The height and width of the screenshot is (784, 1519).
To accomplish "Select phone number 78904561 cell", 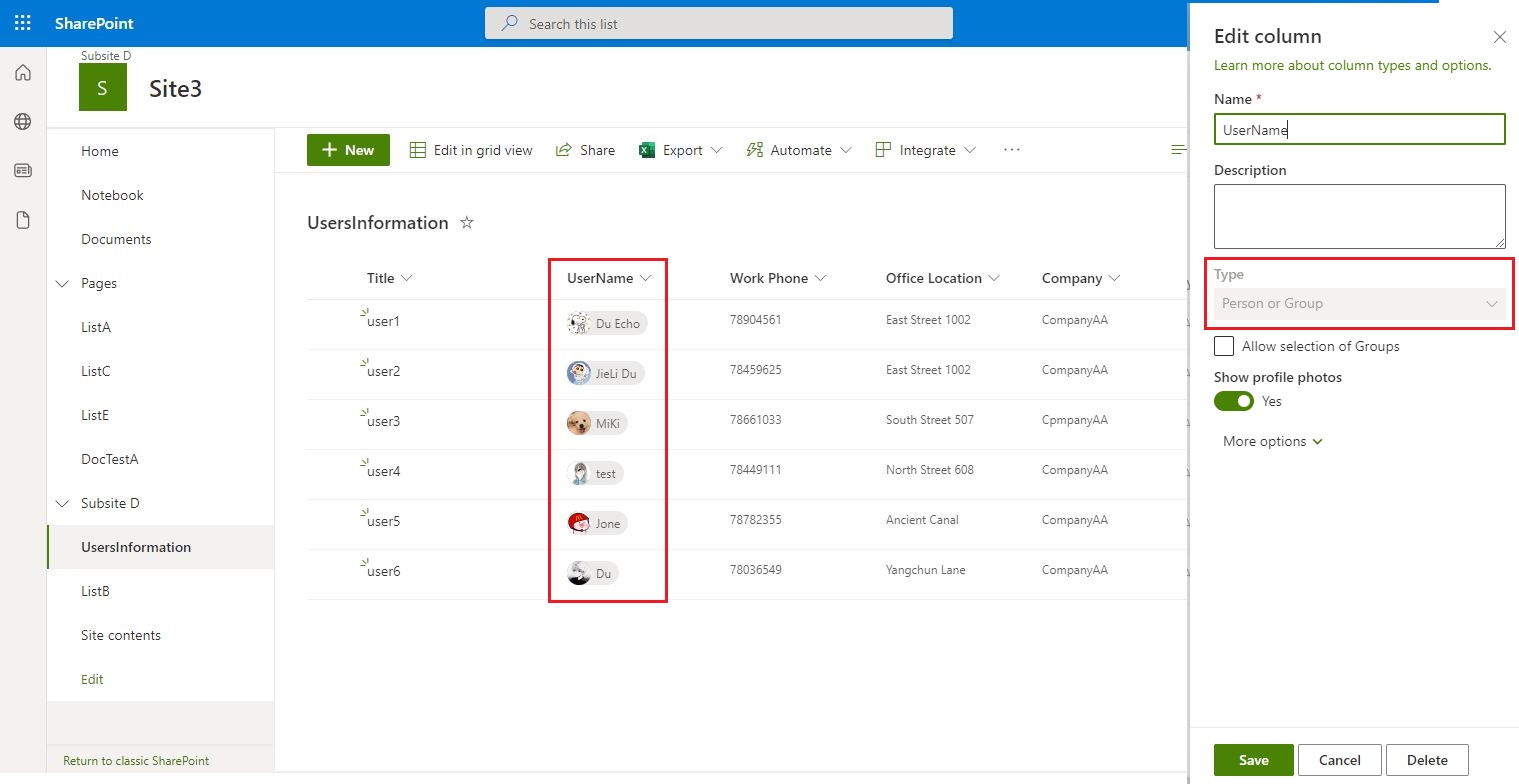I will click(756, 320).
